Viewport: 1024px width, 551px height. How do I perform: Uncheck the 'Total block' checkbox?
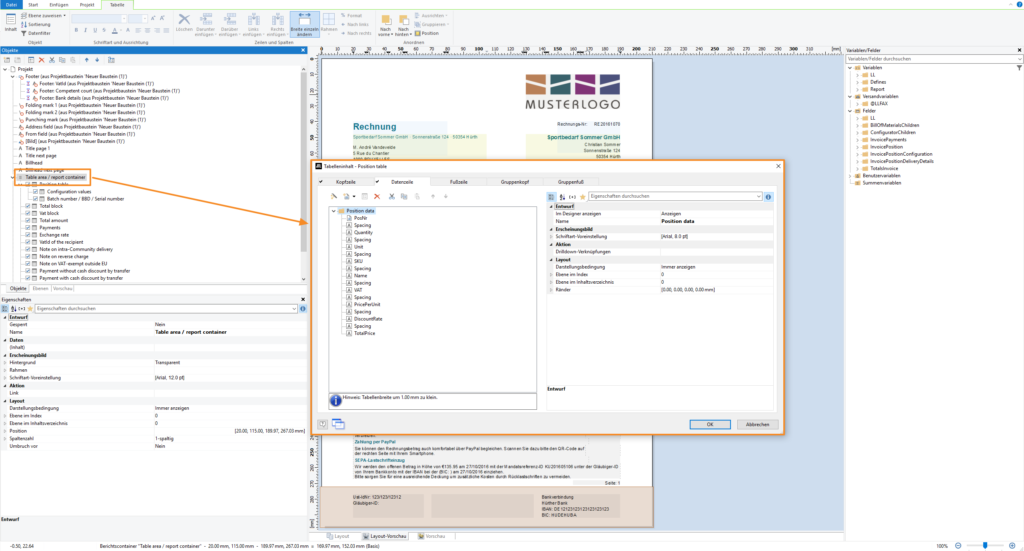point(28,205)
